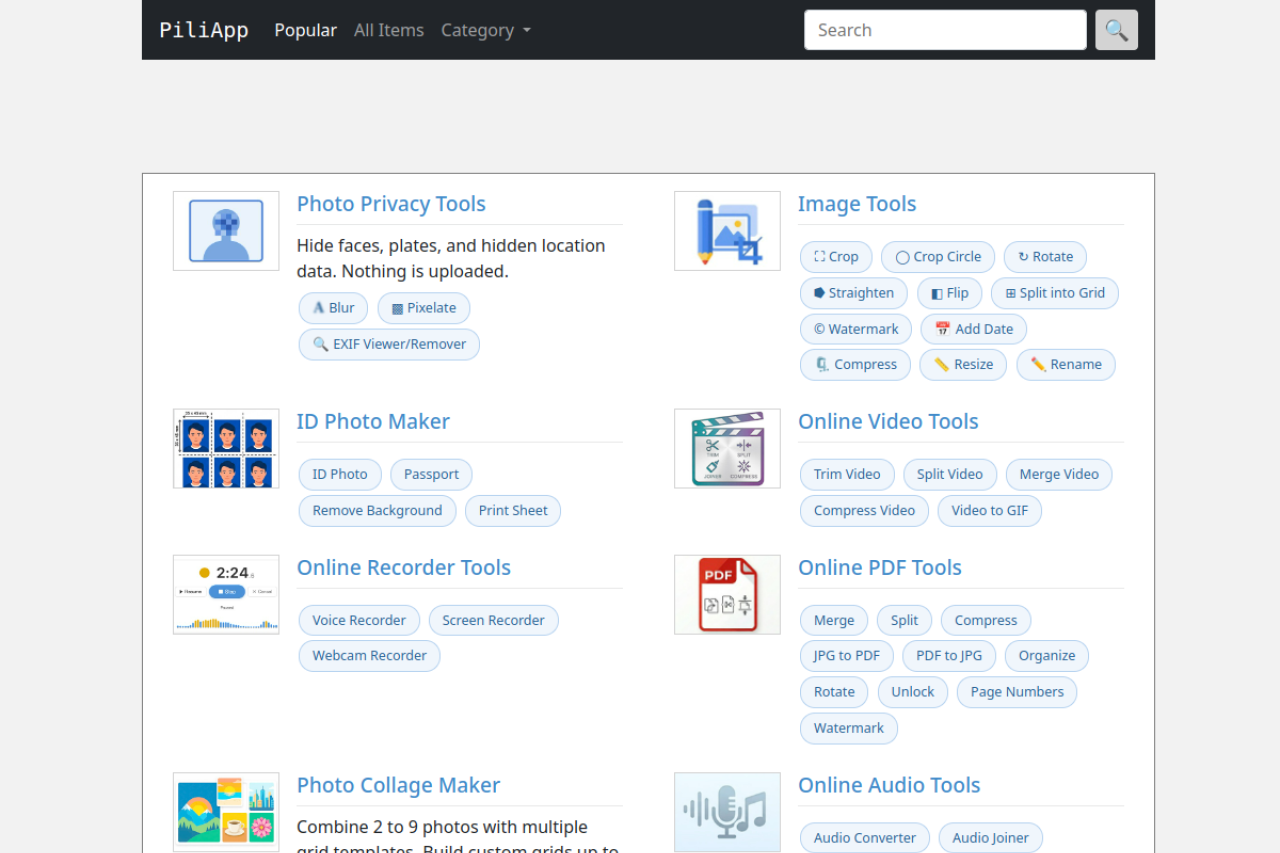Open JPG to PDF
Image resolution: width=1280 pixels, height=853 pixels.
(x=847, y=656)
